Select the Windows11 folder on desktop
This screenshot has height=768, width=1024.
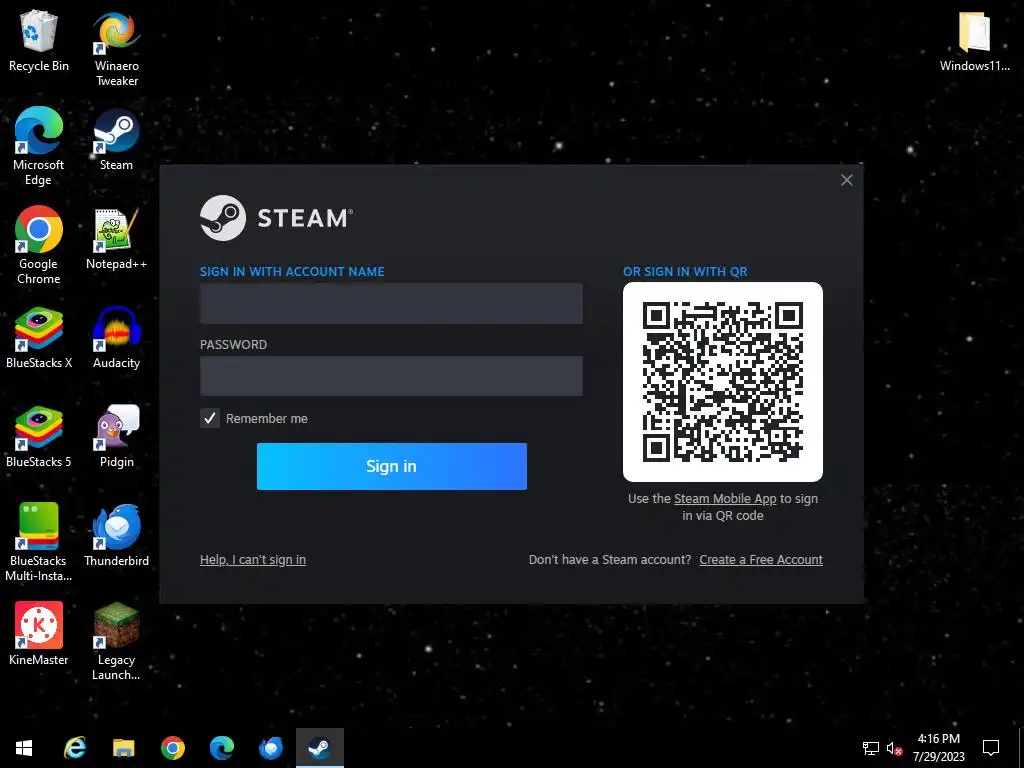pos(974,40)
